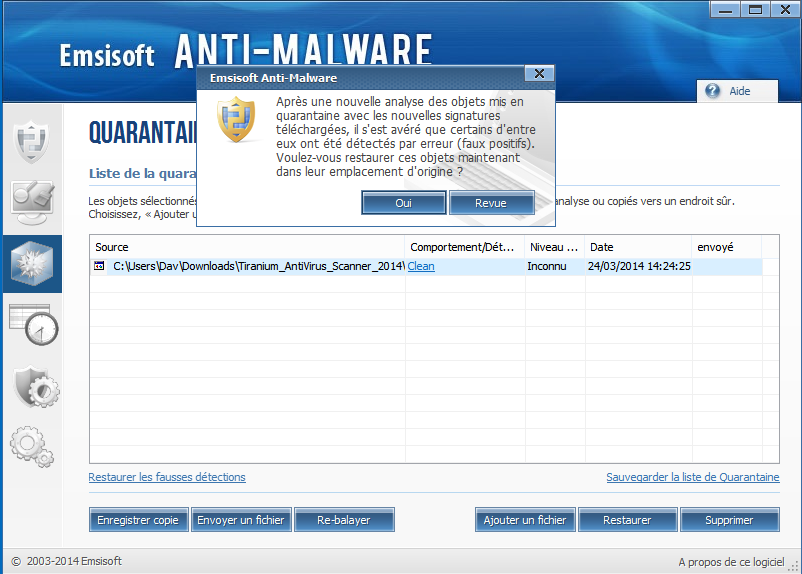Click the Revue button in dialog
This screenshot has width=802, height=574.
(x=492, y=203)
